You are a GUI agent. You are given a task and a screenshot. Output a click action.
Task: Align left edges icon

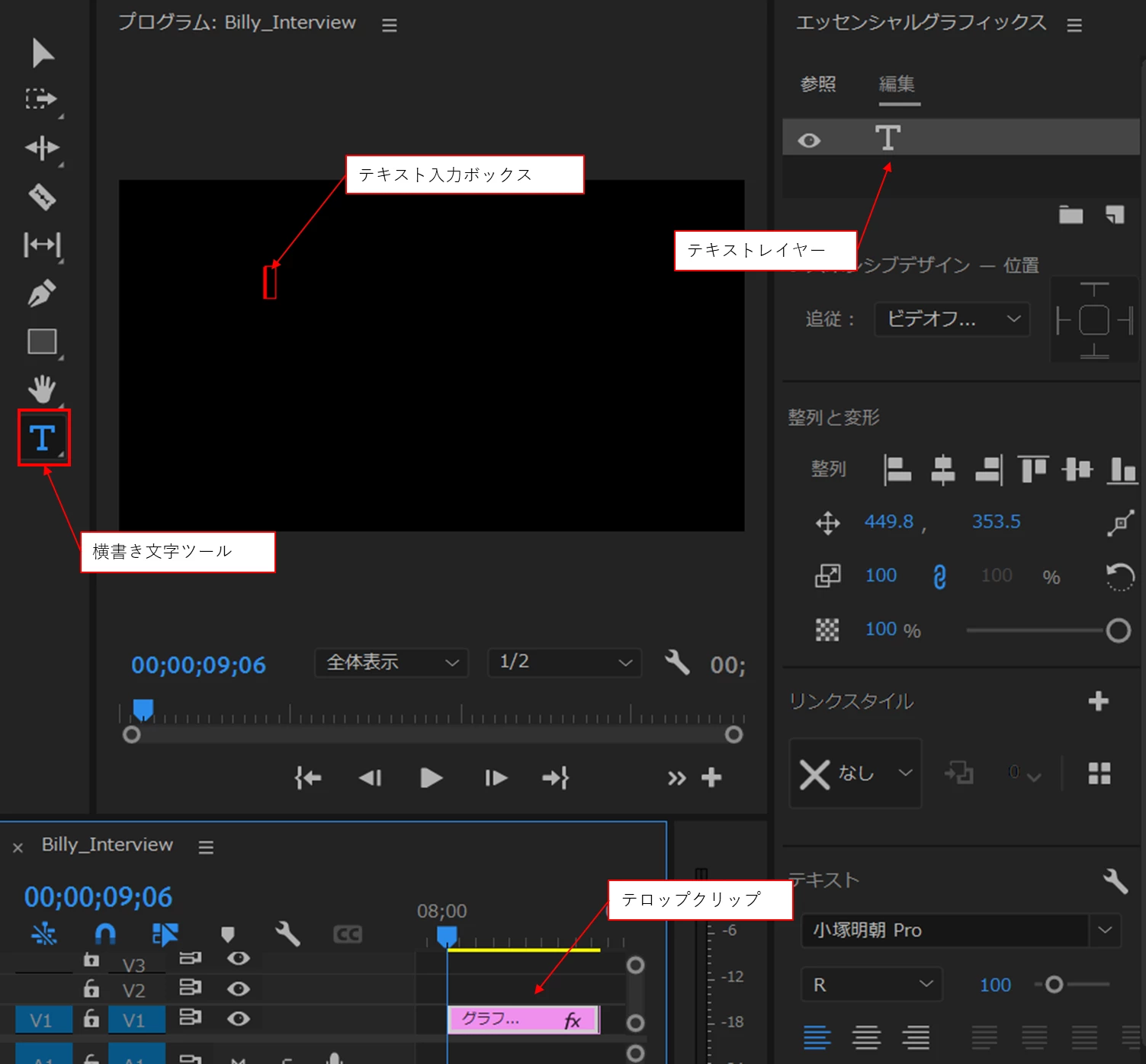(897, 469)
